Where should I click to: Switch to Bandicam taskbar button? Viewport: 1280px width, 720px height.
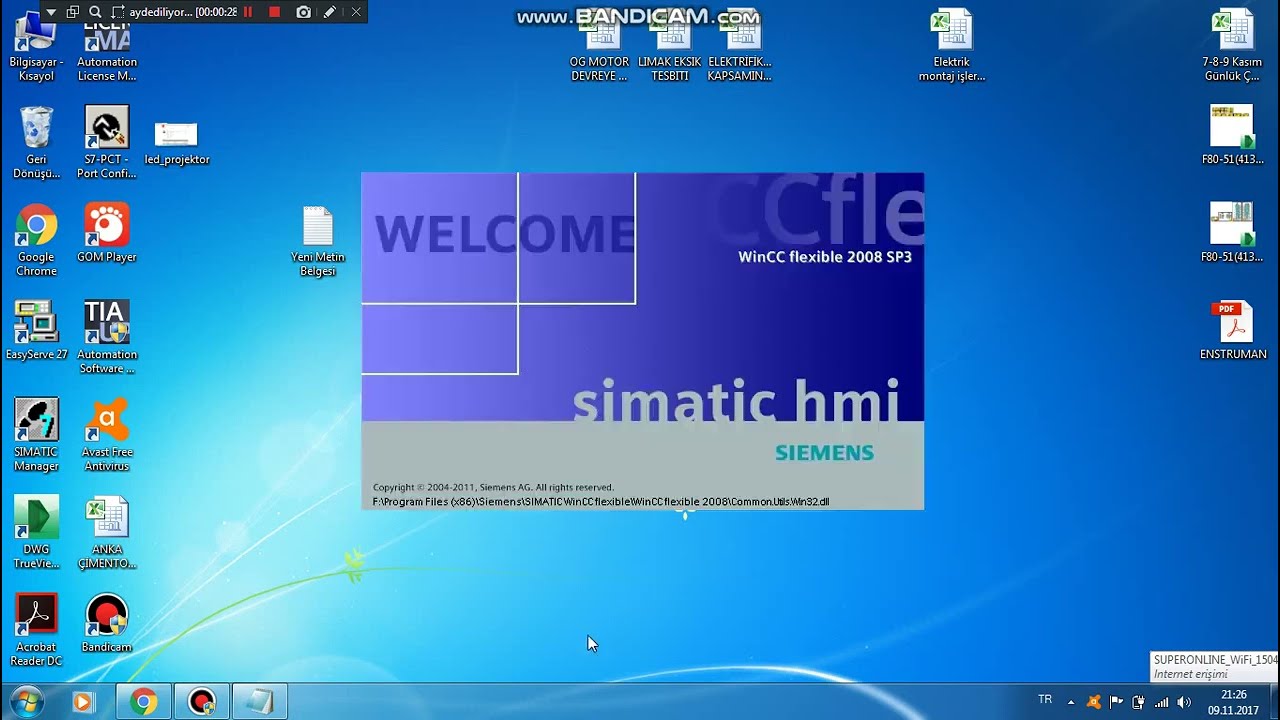[202, 702]
